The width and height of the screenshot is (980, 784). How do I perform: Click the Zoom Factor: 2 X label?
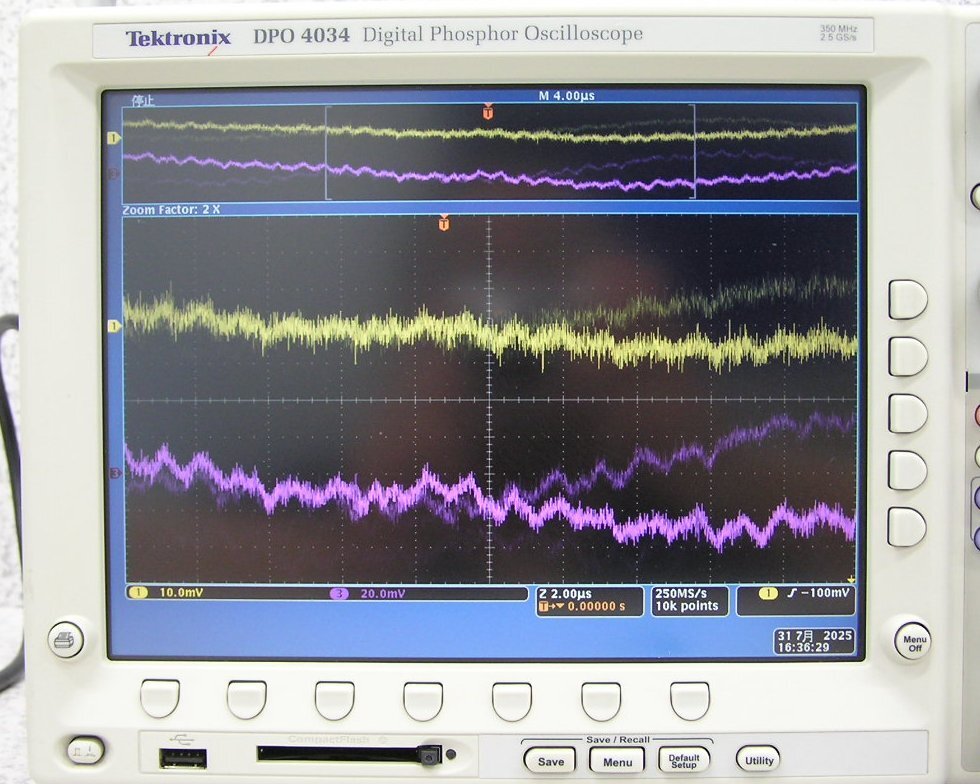[171, 209]
